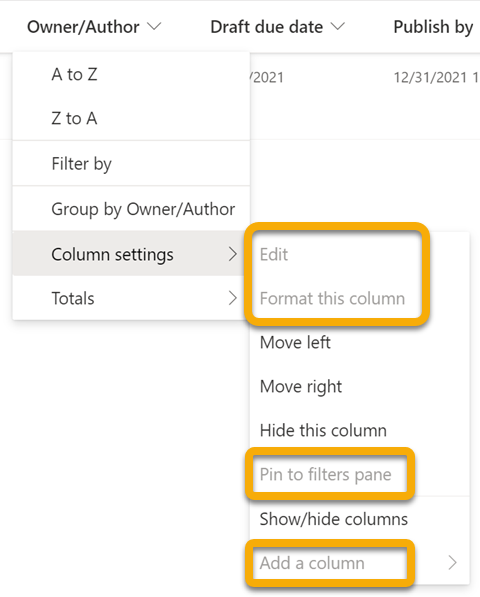
Task: Click the 12/31/2021 Publish by cell
Action: [x=436, y=78]
